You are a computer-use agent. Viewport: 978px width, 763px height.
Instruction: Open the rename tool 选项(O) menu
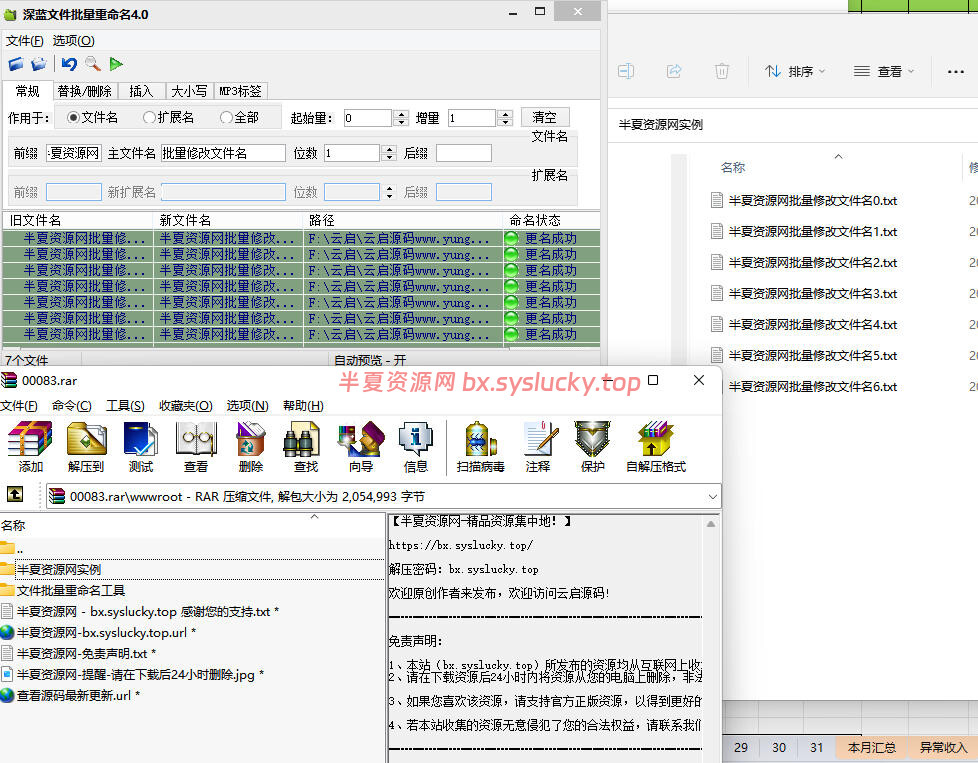tap(74, 41)
